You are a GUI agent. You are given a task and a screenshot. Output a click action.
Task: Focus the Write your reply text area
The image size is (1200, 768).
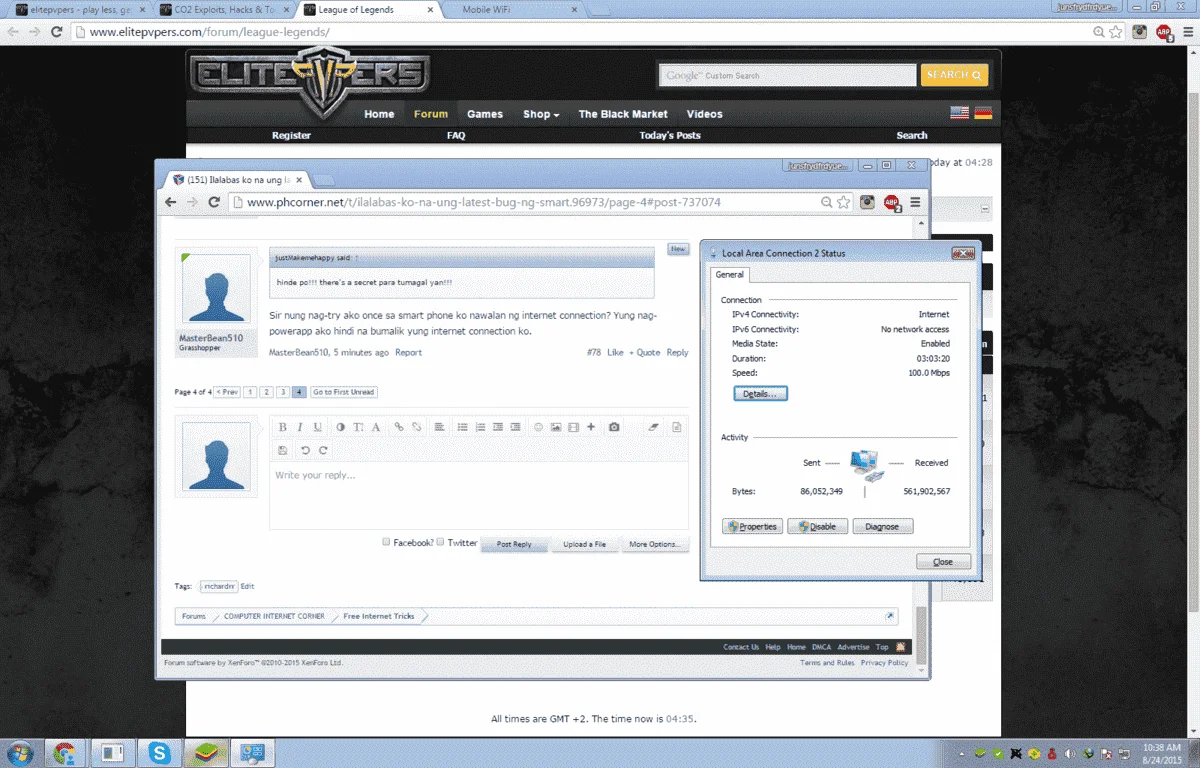[478, 495]
